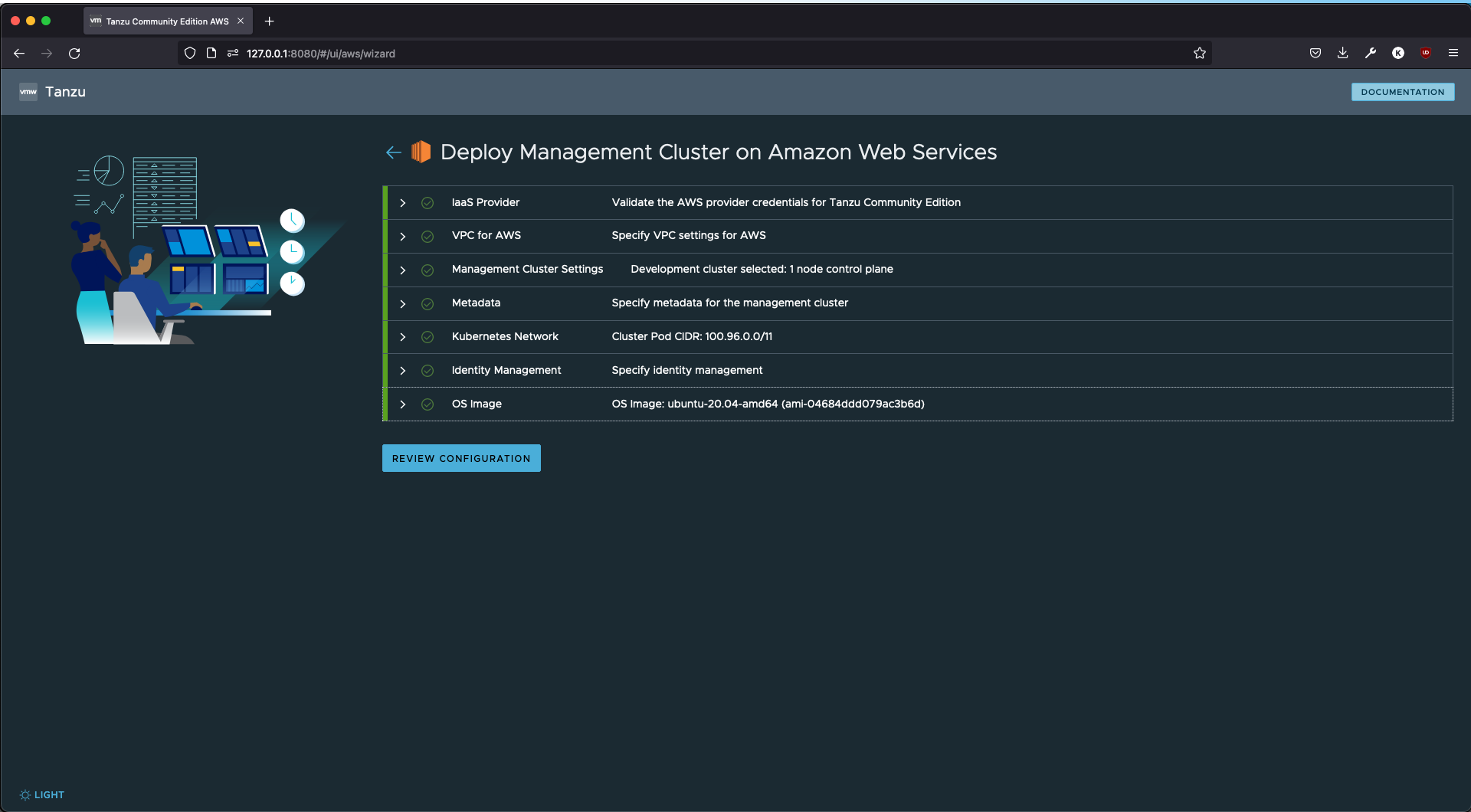Expand the Kubernetes Network section chevron
This screenshot has width=1471, height=812.
click(x=402, y=337)
